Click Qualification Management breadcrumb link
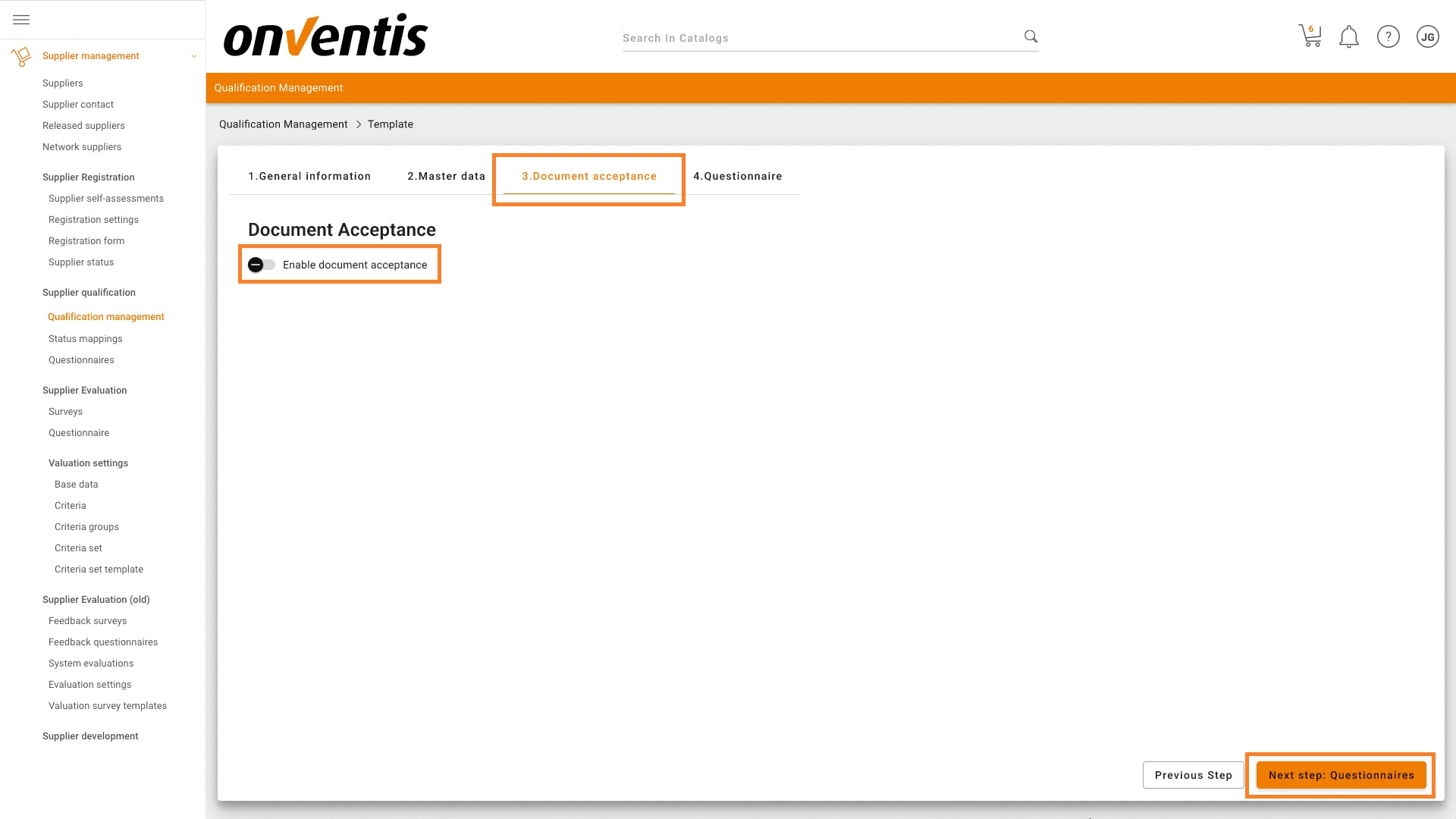Screen dimensions: 1456x819 pos(283,124)
